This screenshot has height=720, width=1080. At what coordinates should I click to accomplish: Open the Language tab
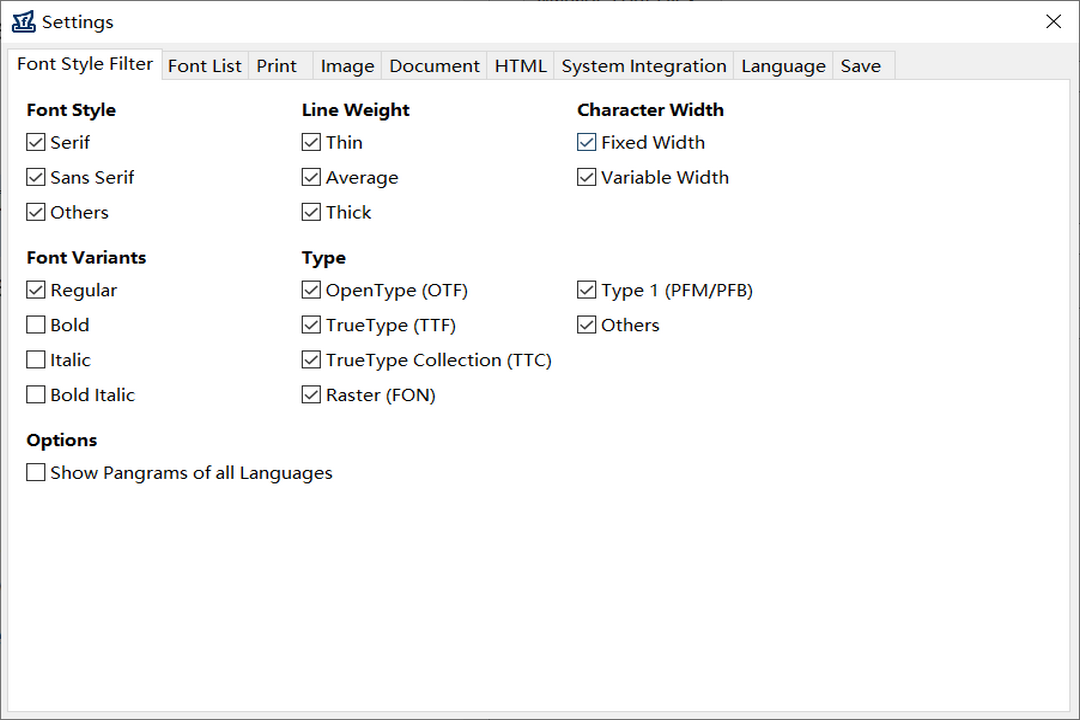click(x=783, y=66)
